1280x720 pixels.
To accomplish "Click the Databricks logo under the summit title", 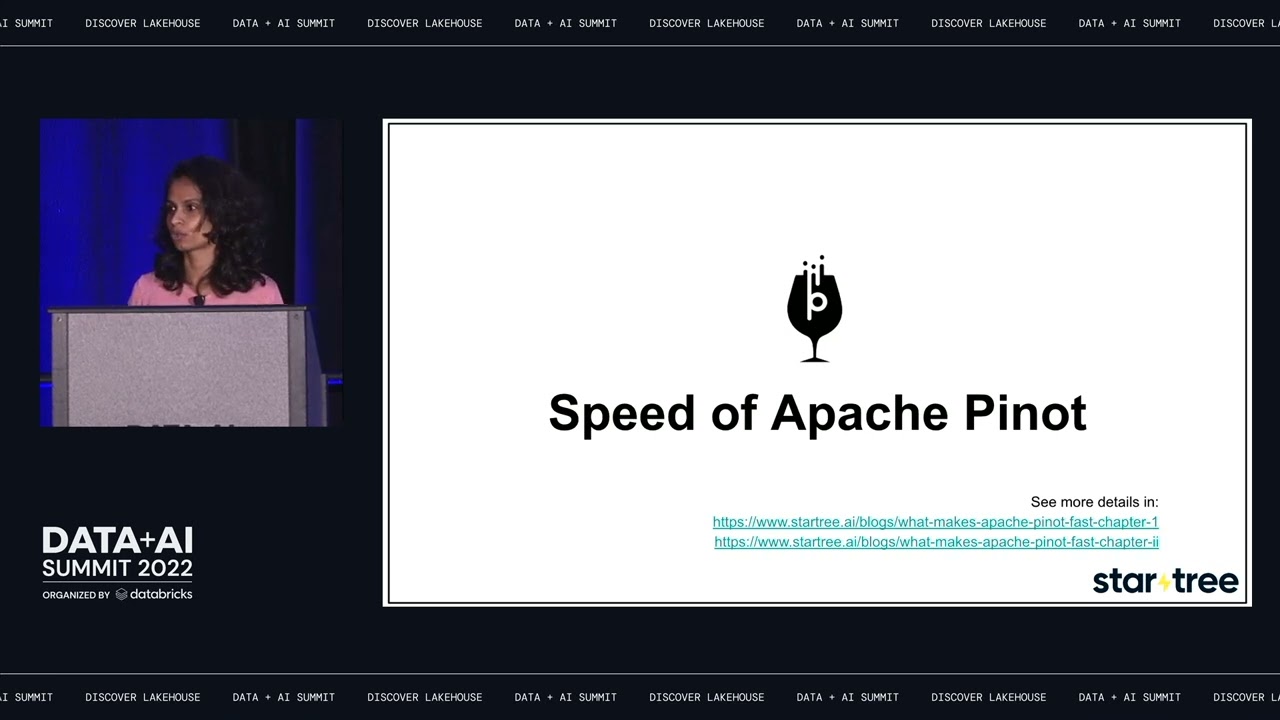I will pos(154,594).
